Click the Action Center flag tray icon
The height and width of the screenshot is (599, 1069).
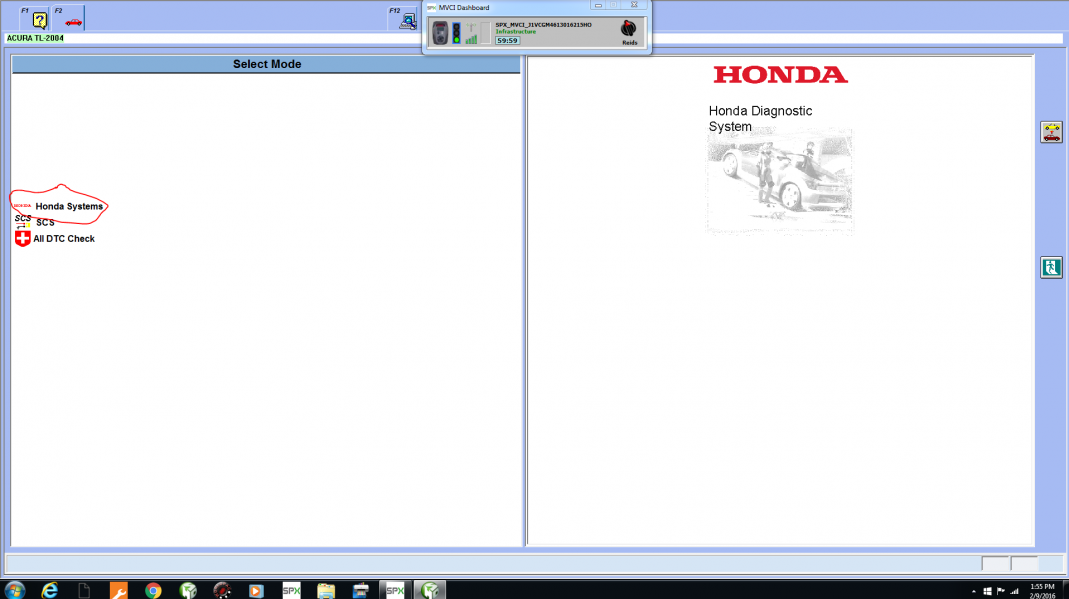1001,591
